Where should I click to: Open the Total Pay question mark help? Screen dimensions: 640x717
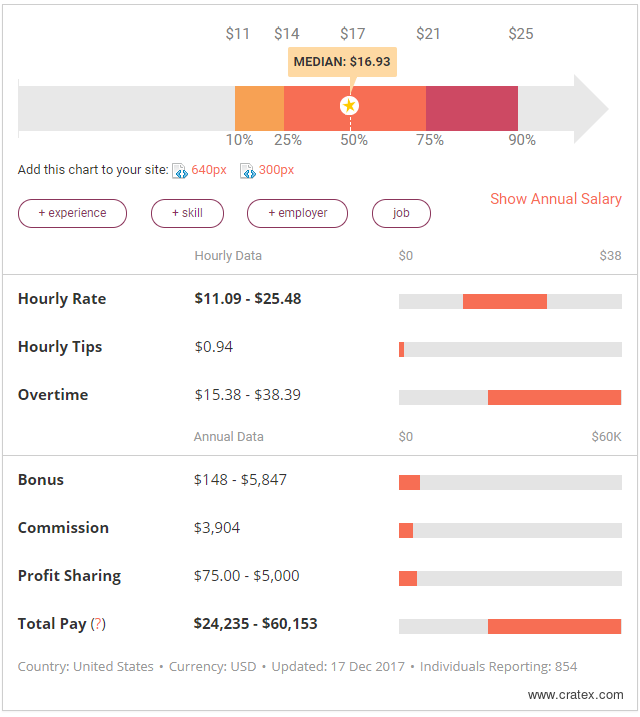pyautogui.click(x=98, y=624)
